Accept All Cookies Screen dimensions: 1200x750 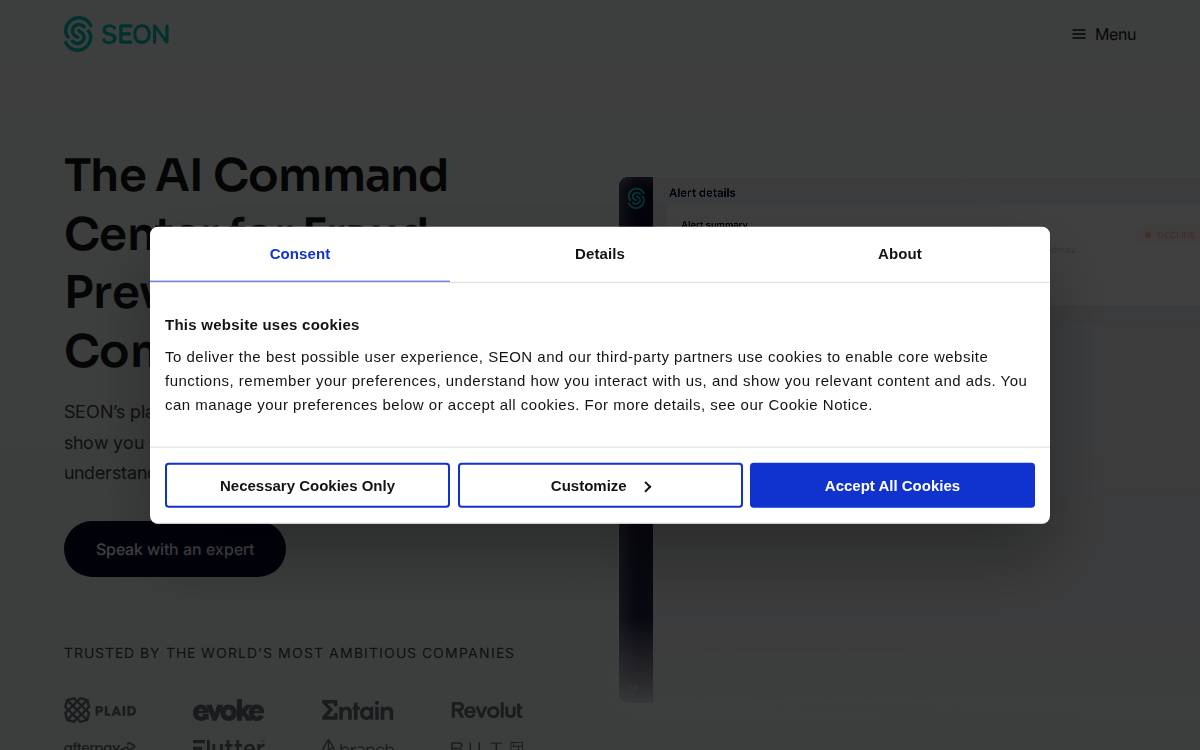892,485
